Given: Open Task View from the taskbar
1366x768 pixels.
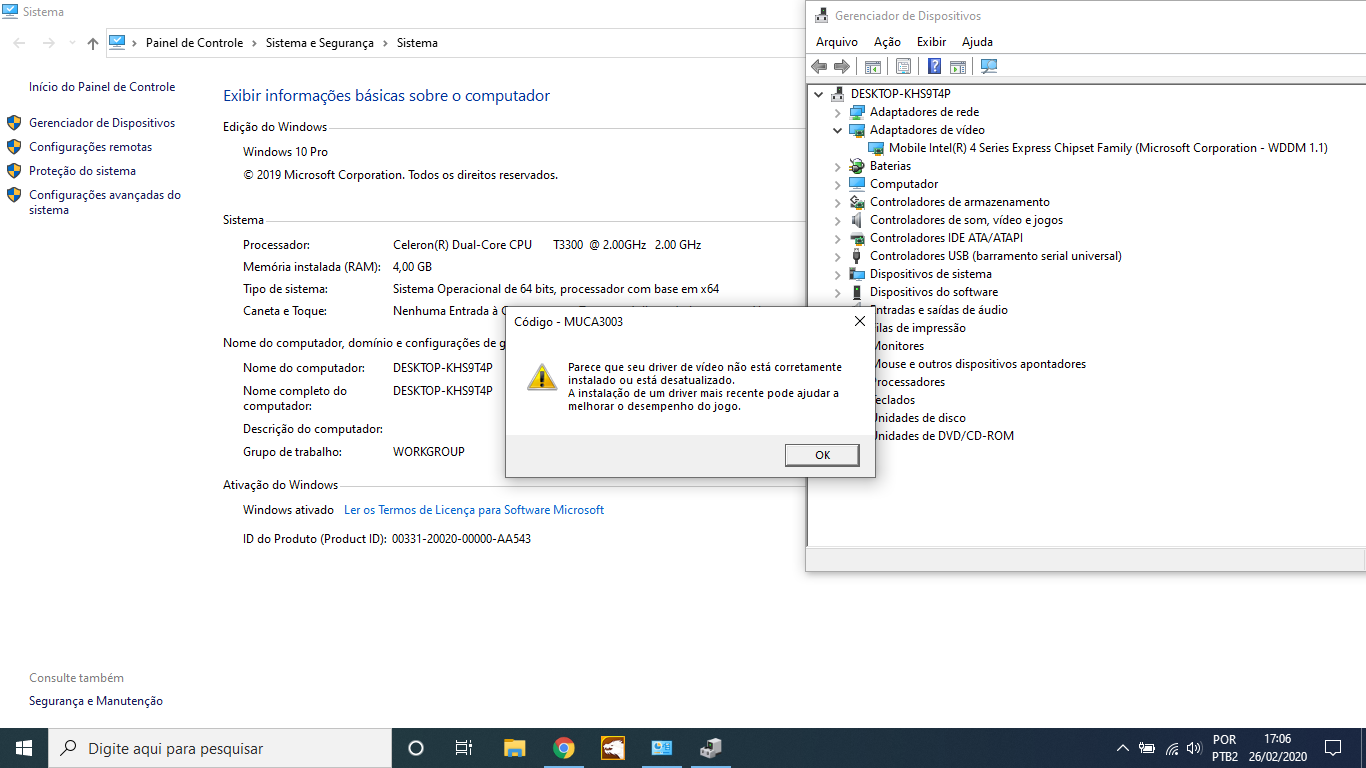Looking at the screenshot, I should 464,748.
